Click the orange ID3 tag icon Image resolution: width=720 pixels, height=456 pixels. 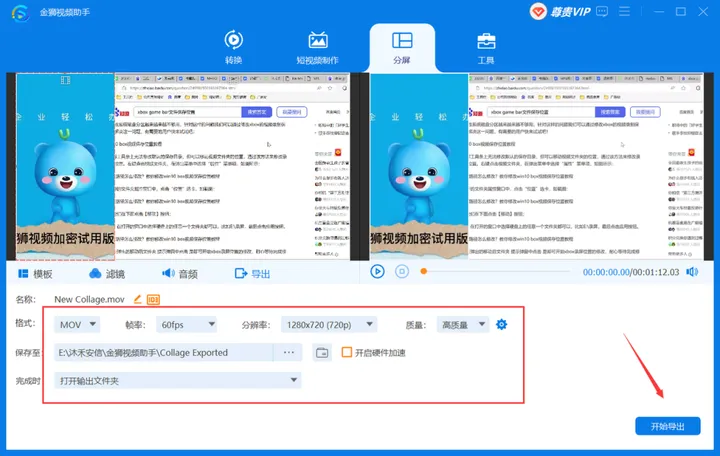[153, 299]
